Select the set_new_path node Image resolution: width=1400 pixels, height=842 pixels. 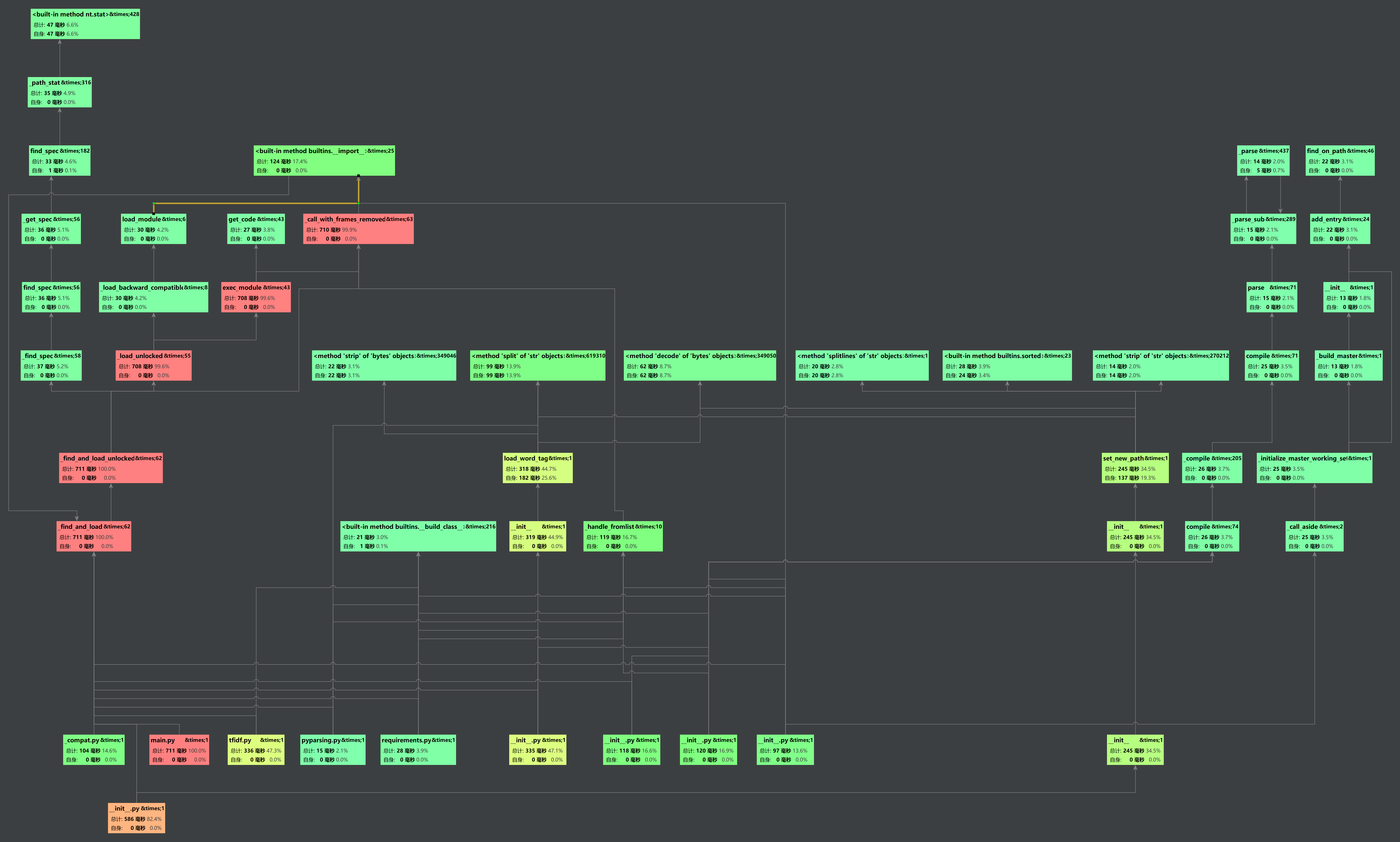(x=1135, y=468)
